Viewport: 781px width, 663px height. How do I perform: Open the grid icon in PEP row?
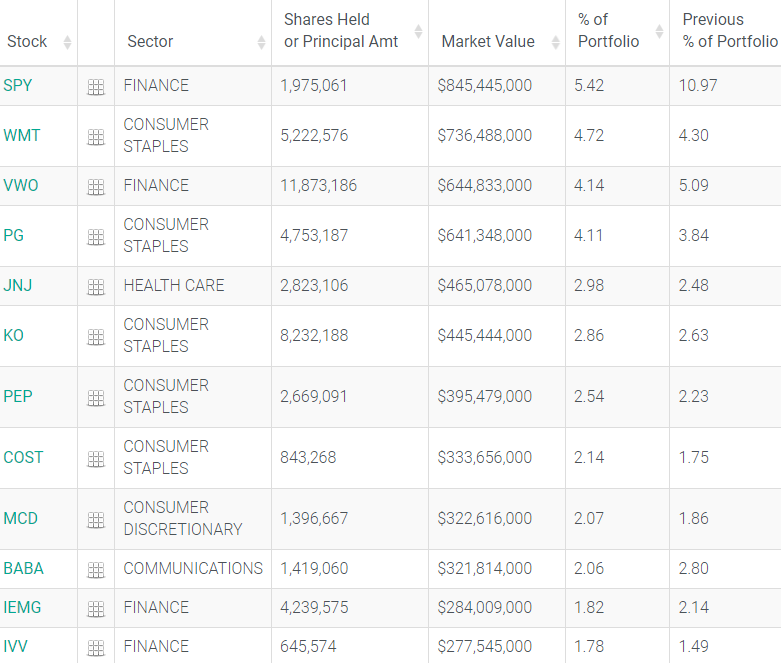click(96, 398)
